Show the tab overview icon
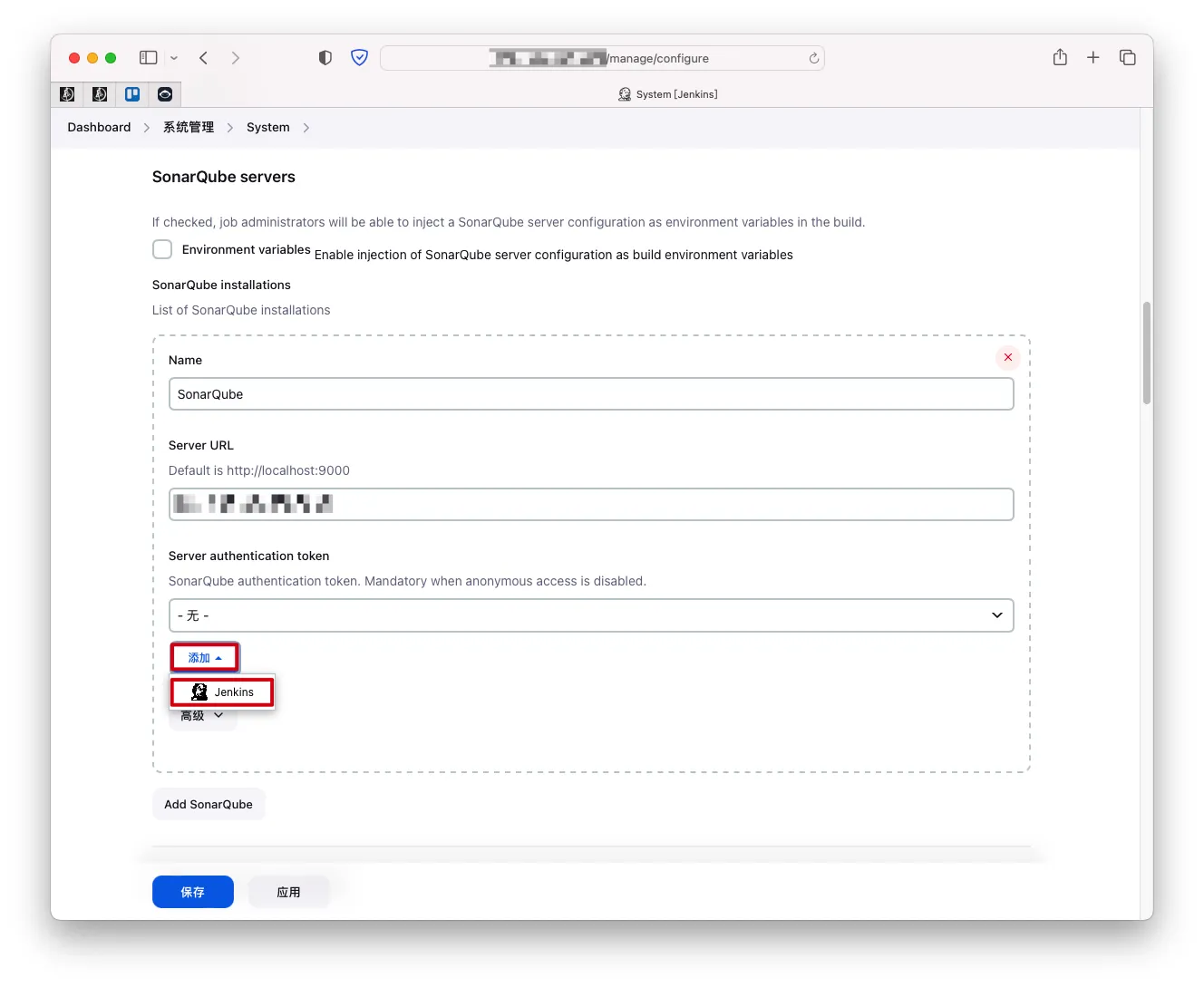The image size is (1204, 987). 1128,57
